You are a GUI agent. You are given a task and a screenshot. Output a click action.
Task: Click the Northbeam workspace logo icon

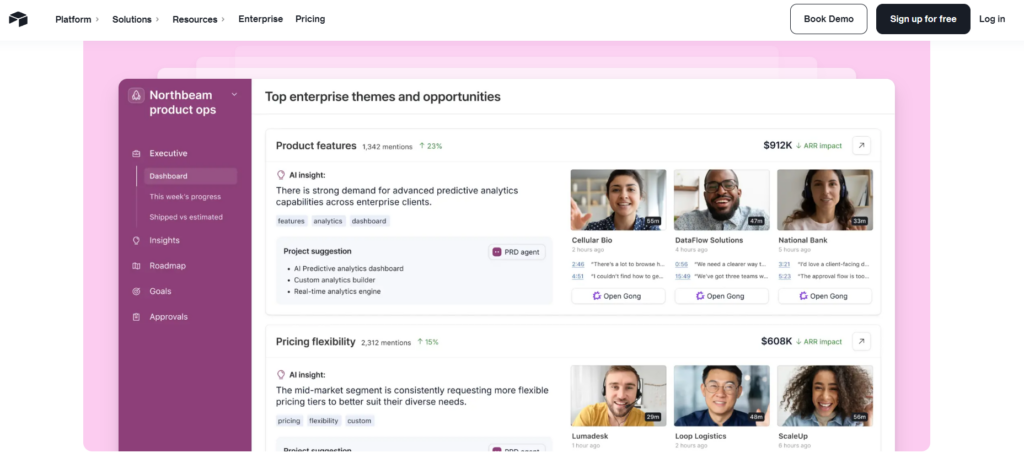tap(136, 95)
